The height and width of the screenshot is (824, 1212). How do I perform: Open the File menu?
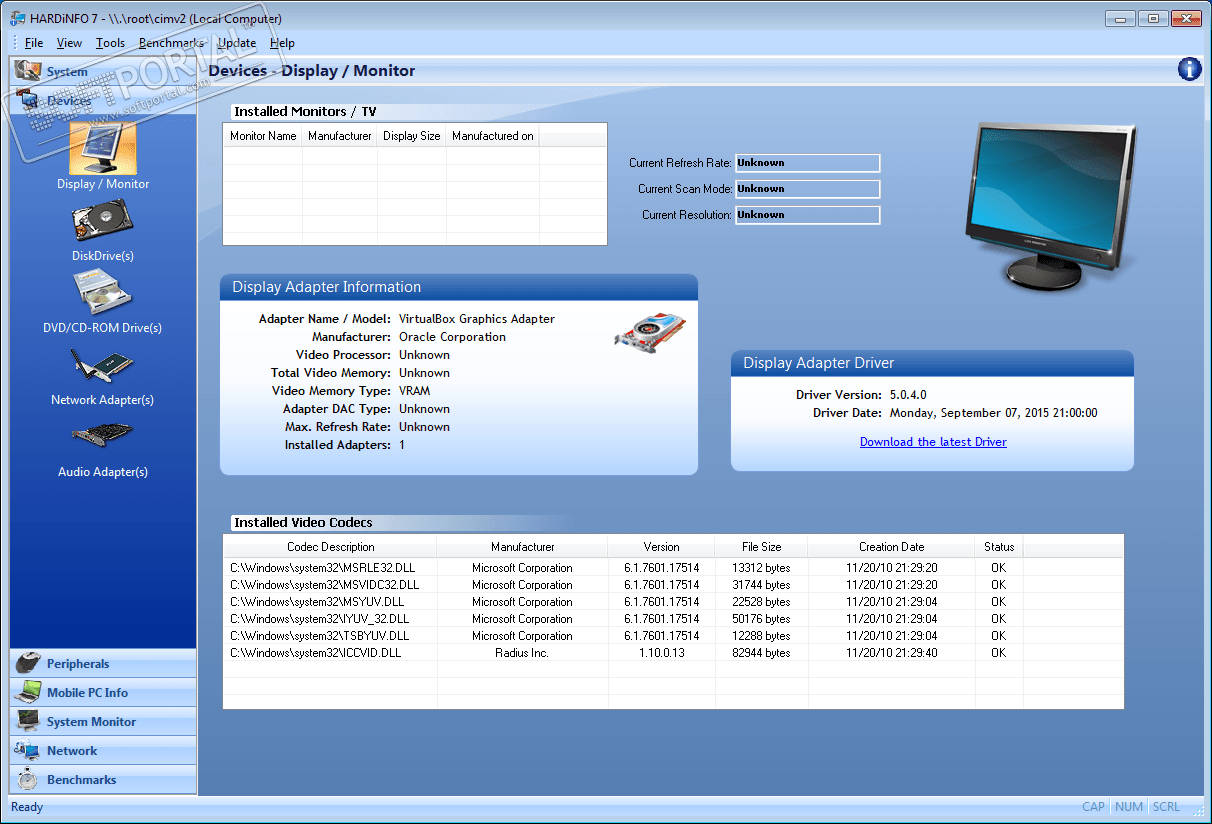(x=34, y=43)
